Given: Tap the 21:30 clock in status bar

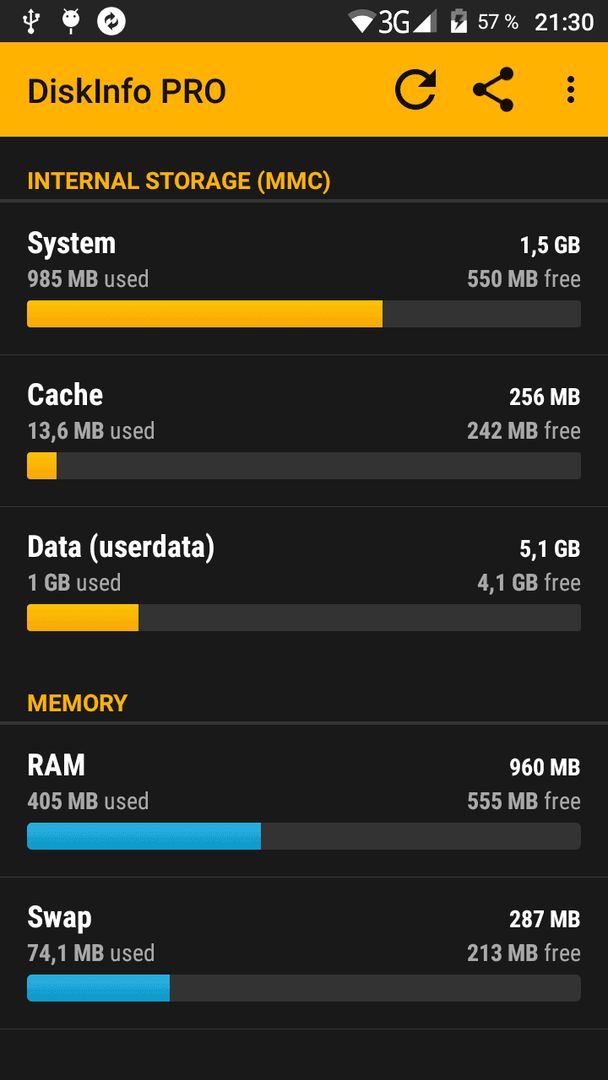Looking at the screenshot, I should (564, 22).
